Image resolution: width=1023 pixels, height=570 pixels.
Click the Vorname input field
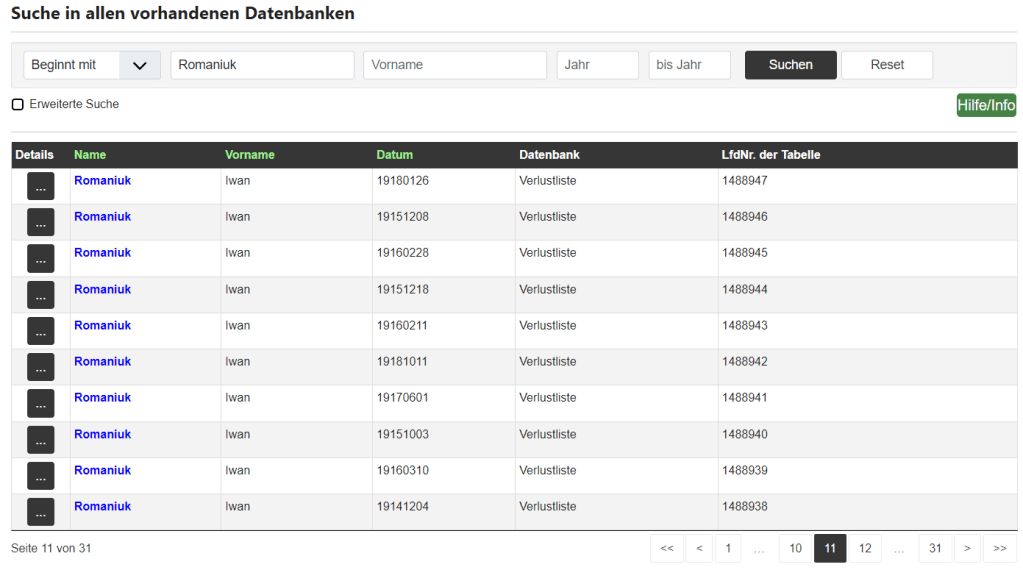click(455, 65)
